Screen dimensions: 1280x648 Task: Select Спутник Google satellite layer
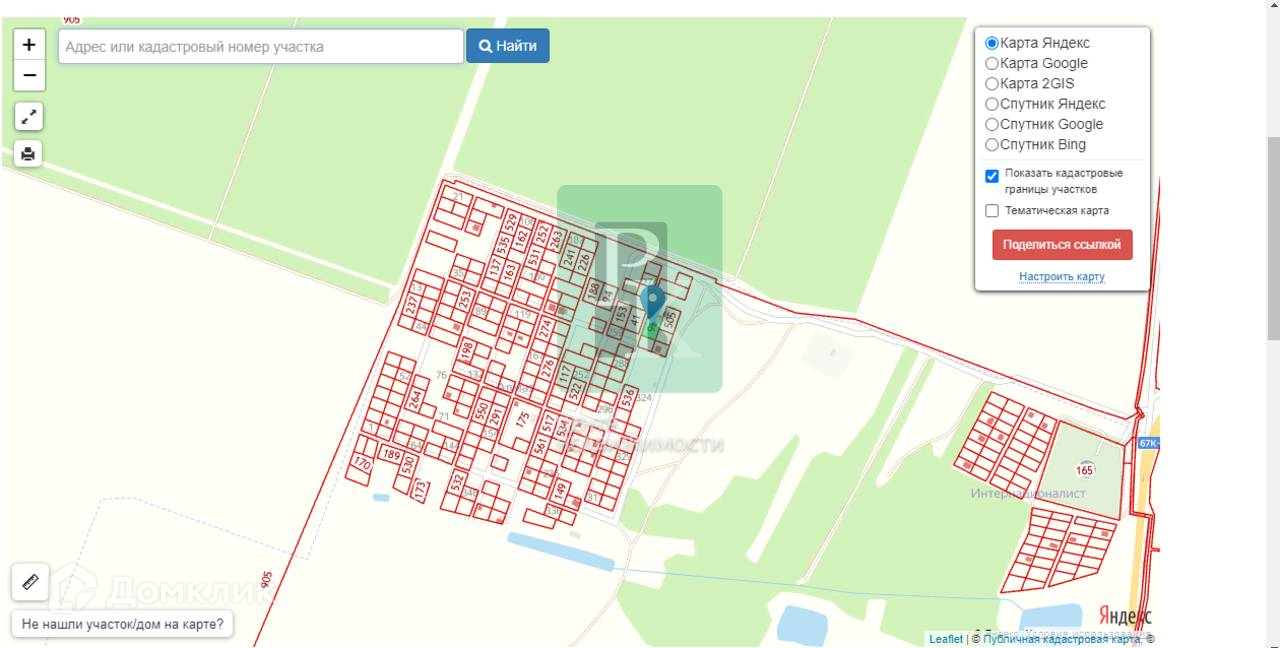point(992,125)
